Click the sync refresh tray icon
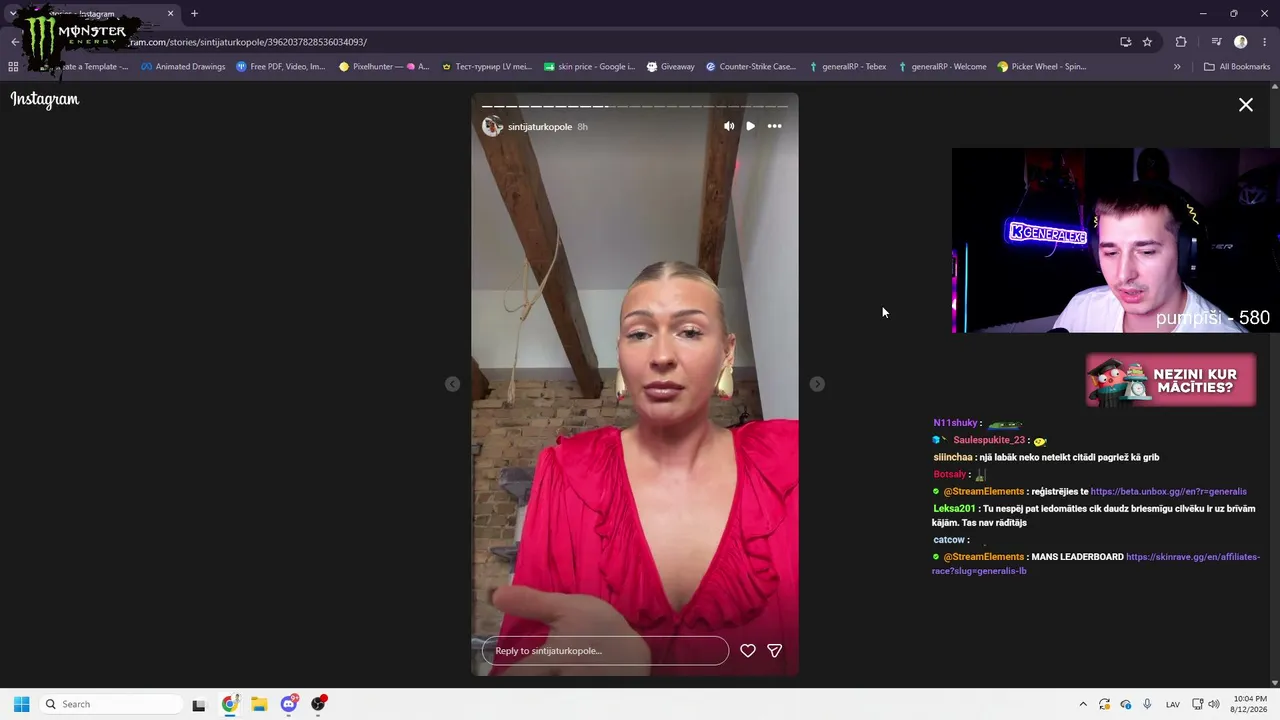The height and width of the screenshot is (720, 1280). pyautogui.click(x=1104, y=704)
